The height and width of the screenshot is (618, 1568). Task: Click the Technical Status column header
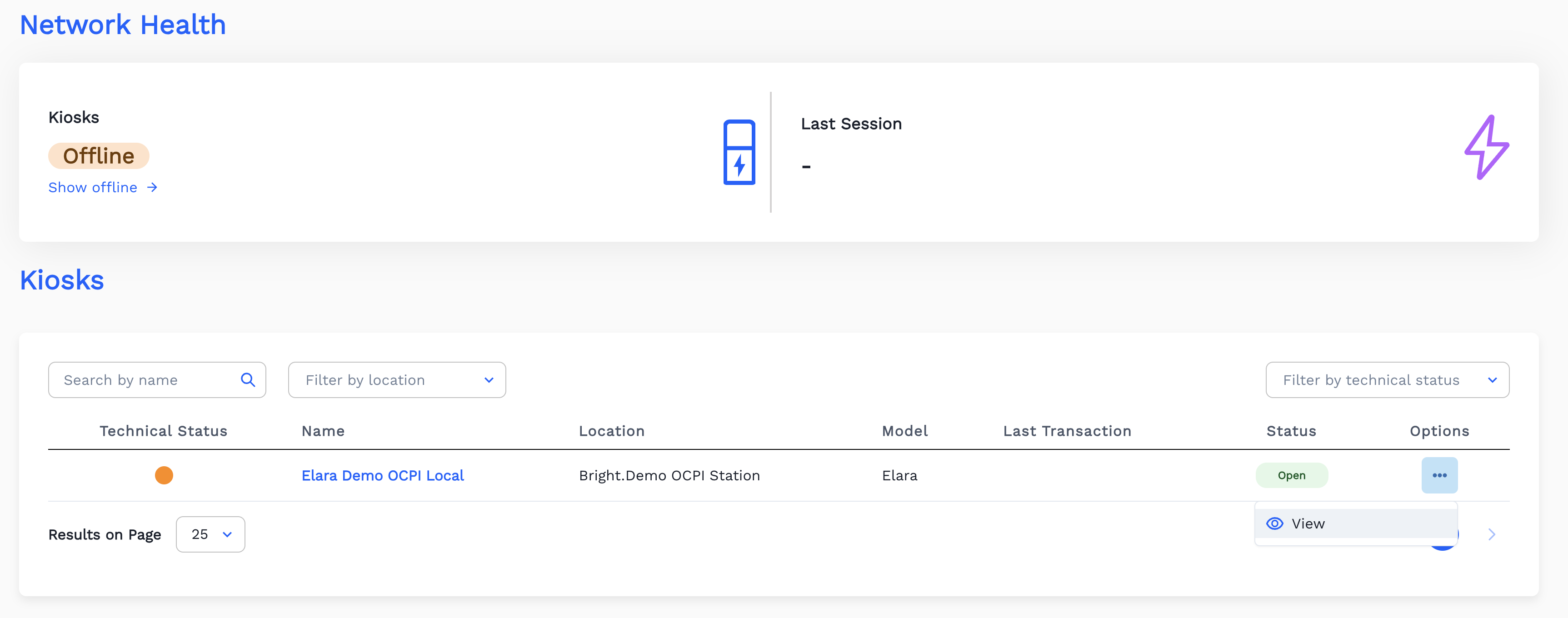pos(163,431)
